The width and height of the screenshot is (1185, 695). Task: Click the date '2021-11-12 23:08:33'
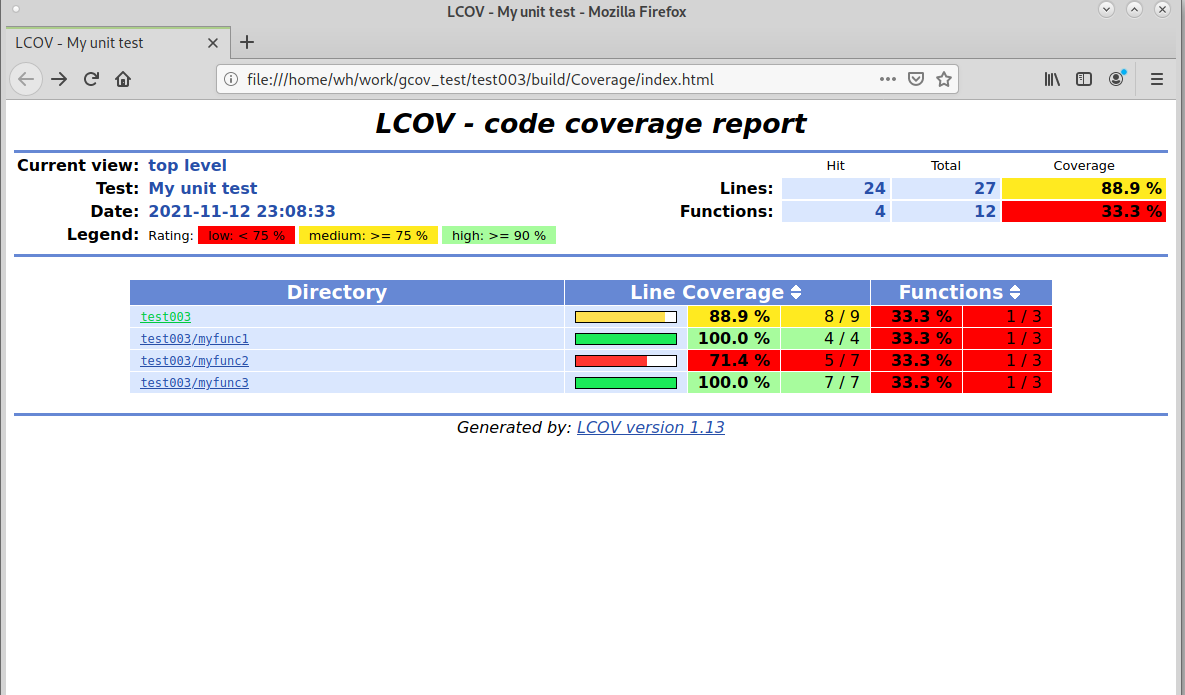(242, 212)
